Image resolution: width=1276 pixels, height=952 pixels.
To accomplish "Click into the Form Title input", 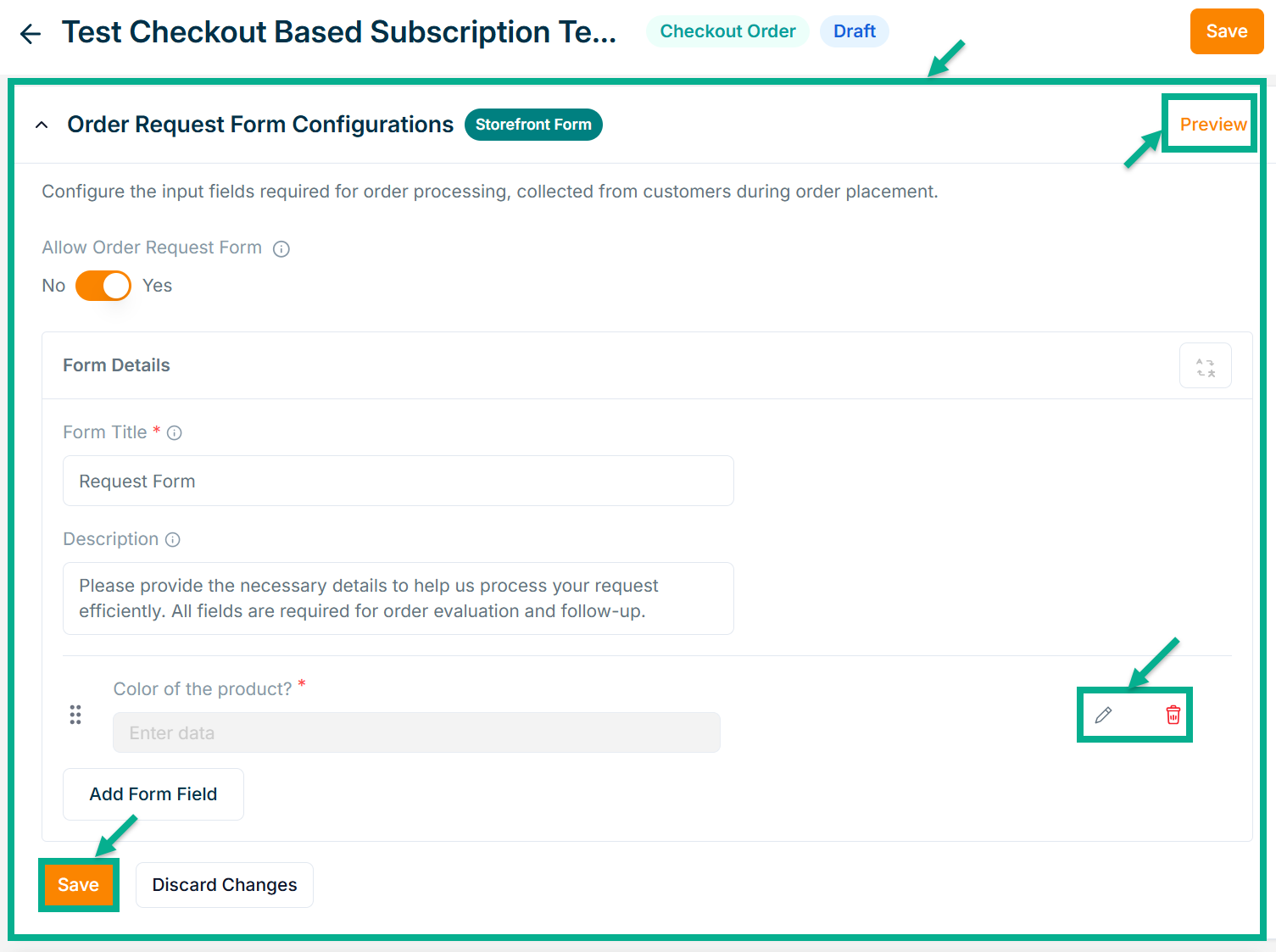I will (398, 482).
